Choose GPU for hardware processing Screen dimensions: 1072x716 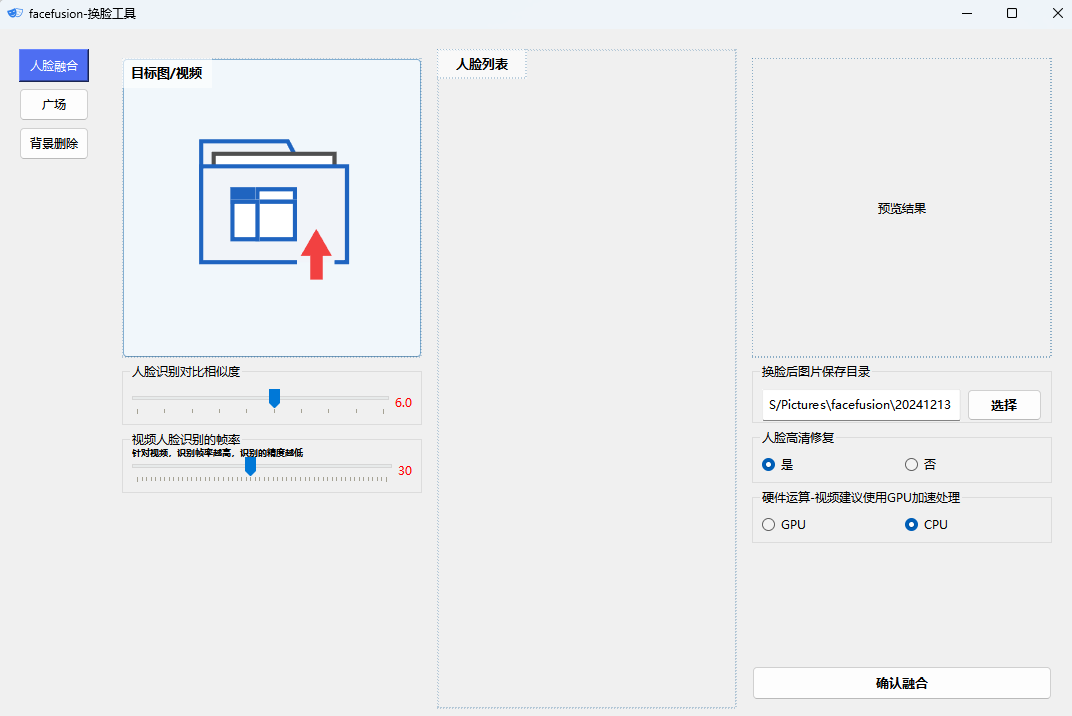tap(769, 524)
